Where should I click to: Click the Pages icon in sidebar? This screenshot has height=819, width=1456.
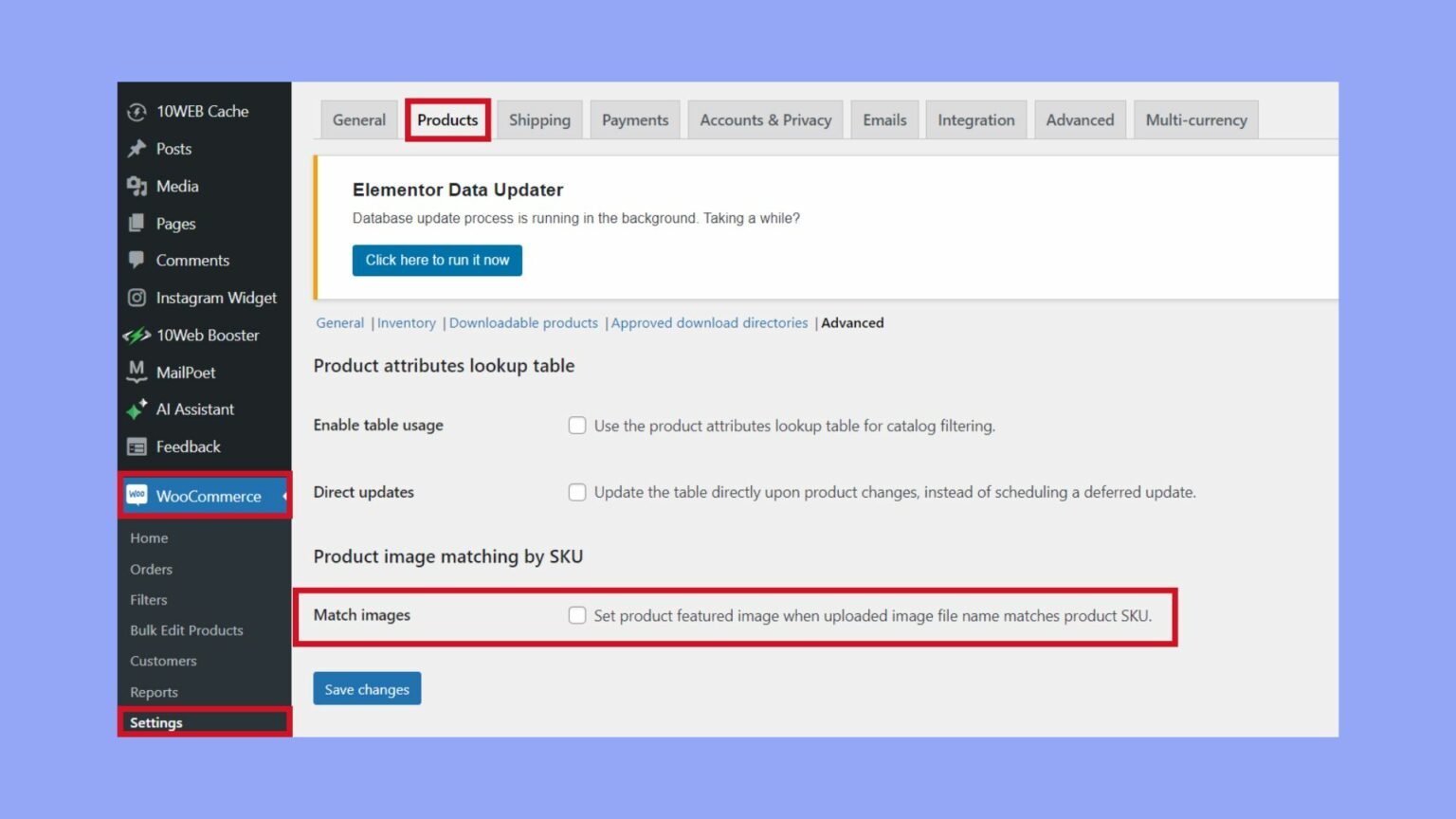click(136, 223)
